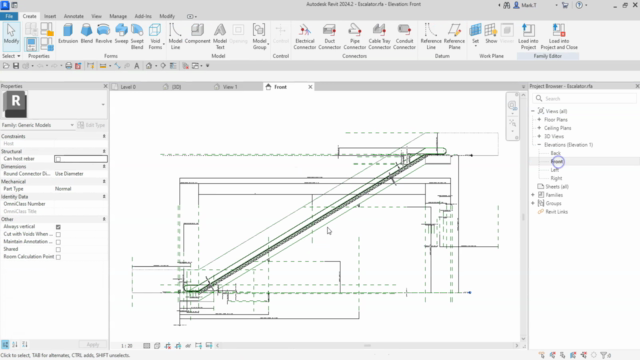Select the Part Type value Normal
640x360 pixels.
[80, 189]
